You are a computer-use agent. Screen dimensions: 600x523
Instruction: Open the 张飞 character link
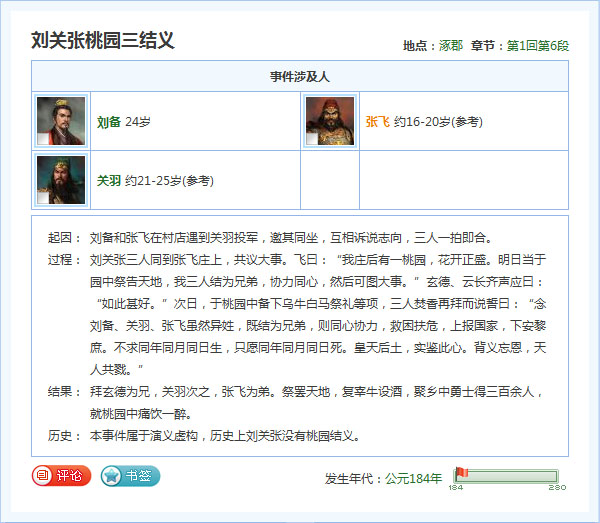point(377,122)
